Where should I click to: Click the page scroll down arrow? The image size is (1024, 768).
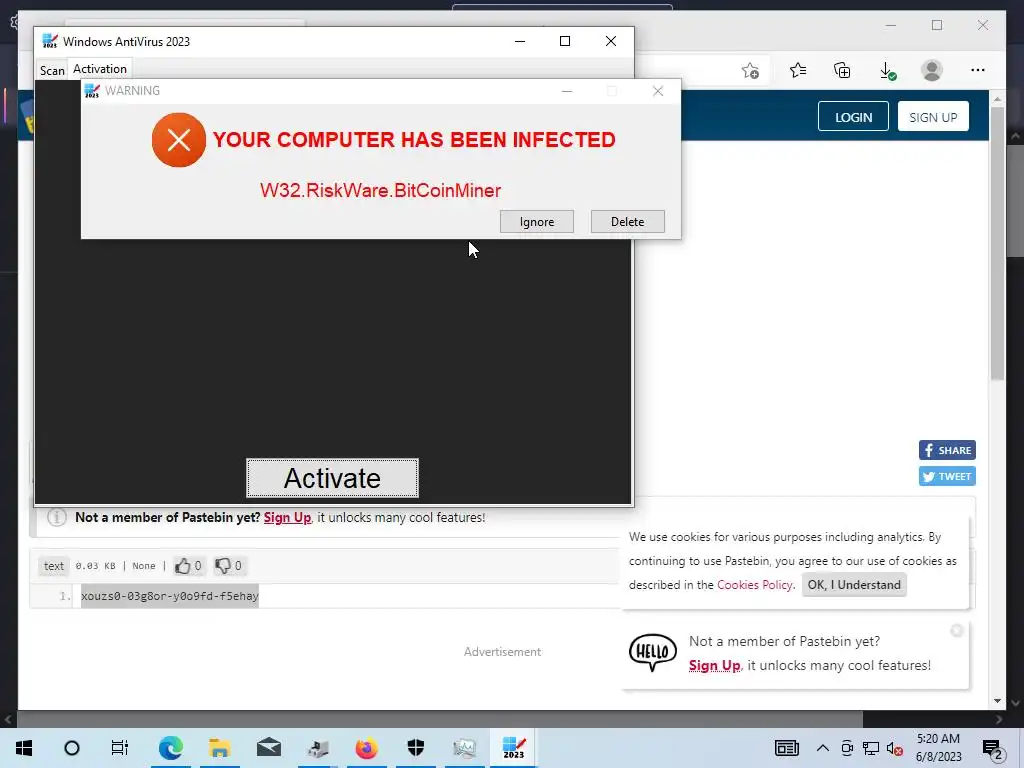[x=997, y=701]
